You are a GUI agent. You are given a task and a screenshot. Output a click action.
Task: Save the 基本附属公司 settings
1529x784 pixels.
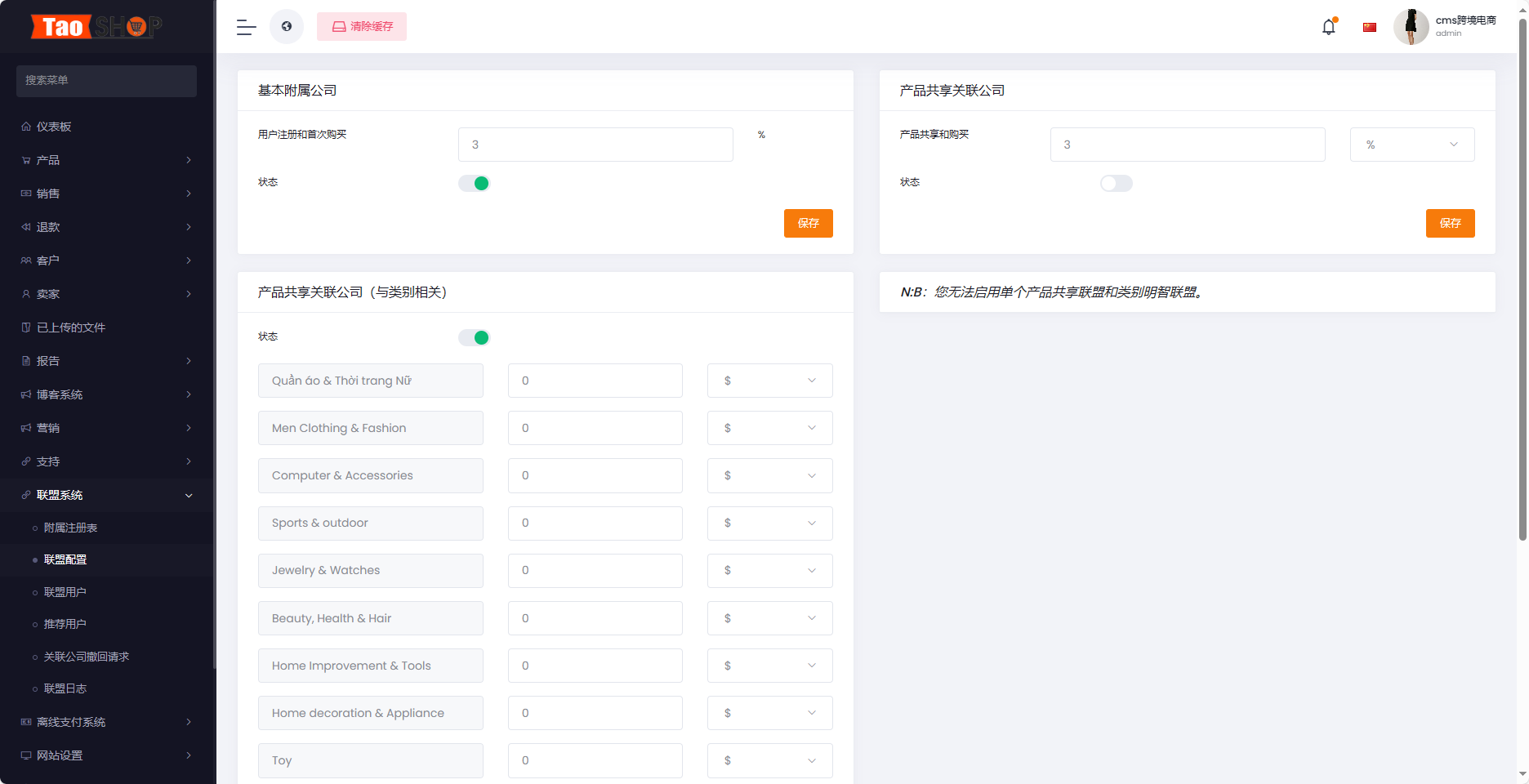coord(809,224)
